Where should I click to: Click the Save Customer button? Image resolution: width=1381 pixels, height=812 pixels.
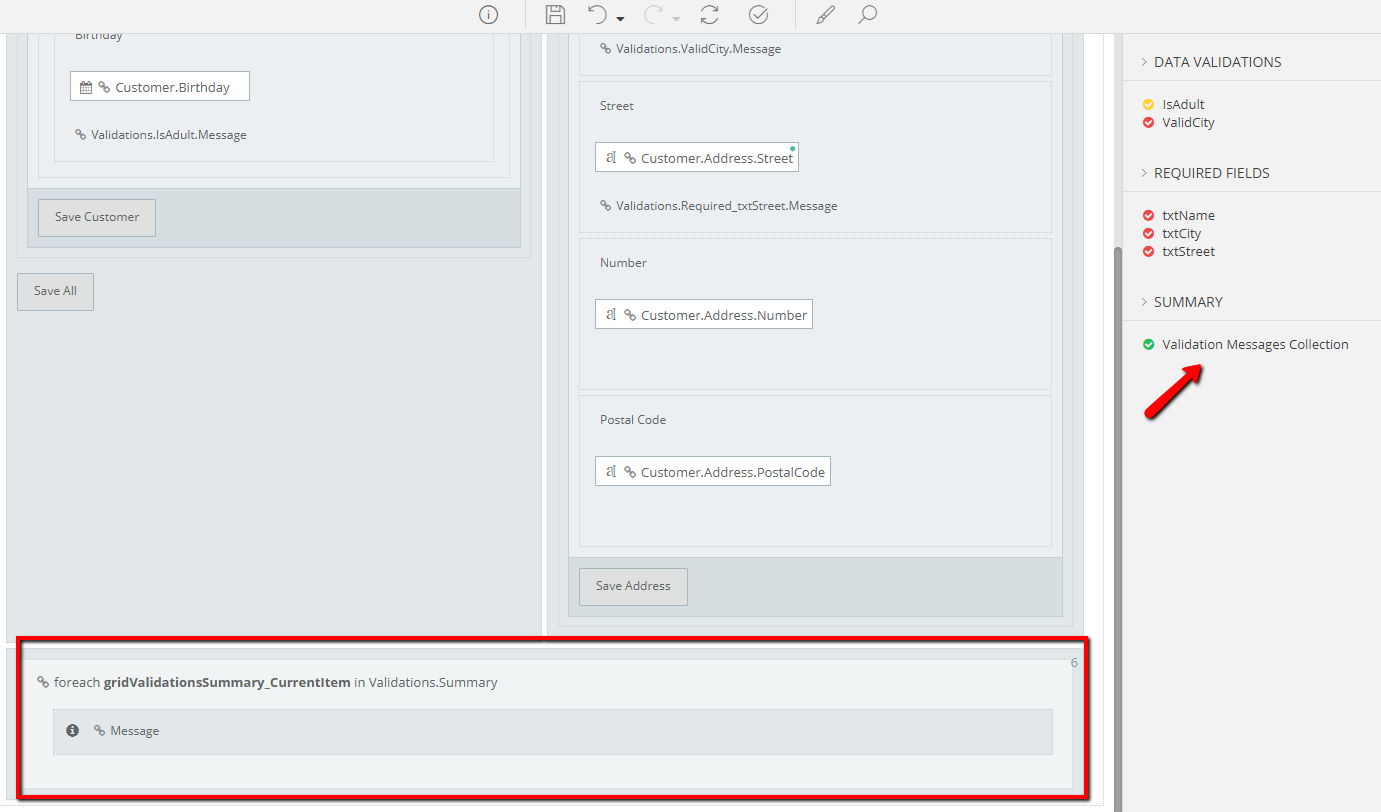(96, 217)
